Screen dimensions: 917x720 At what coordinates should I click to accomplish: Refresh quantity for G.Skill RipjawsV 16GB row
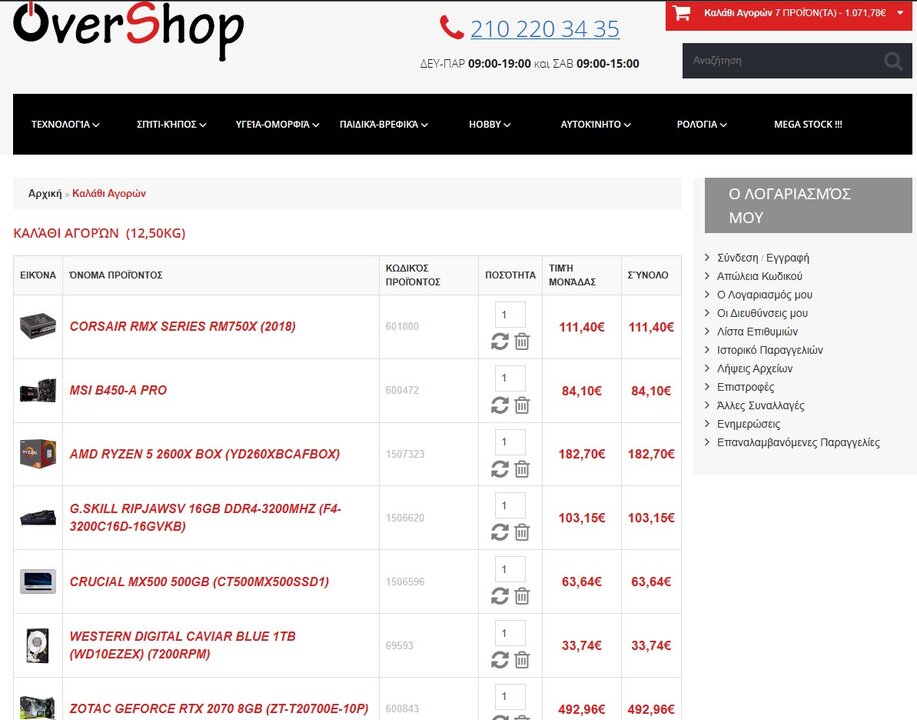pyautogui.click(x=499, y=533)
